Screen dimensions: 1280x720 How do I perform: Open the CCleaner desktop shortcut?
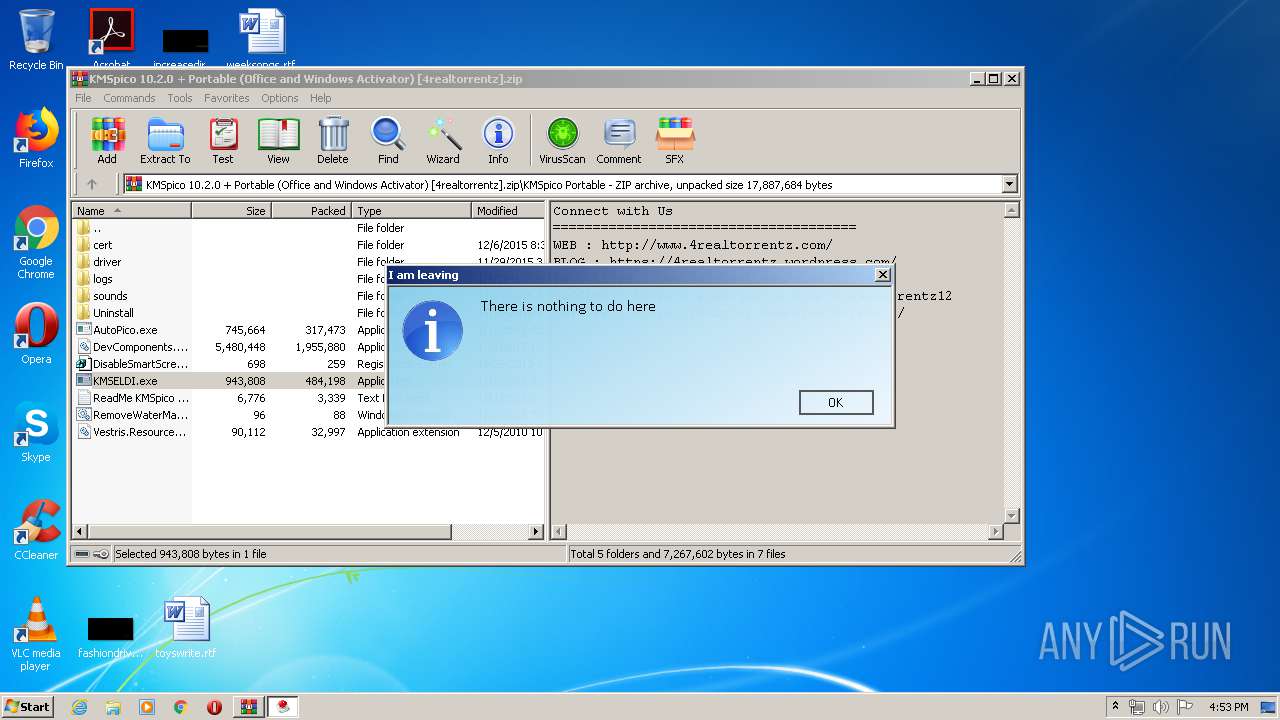click(36, 530)
